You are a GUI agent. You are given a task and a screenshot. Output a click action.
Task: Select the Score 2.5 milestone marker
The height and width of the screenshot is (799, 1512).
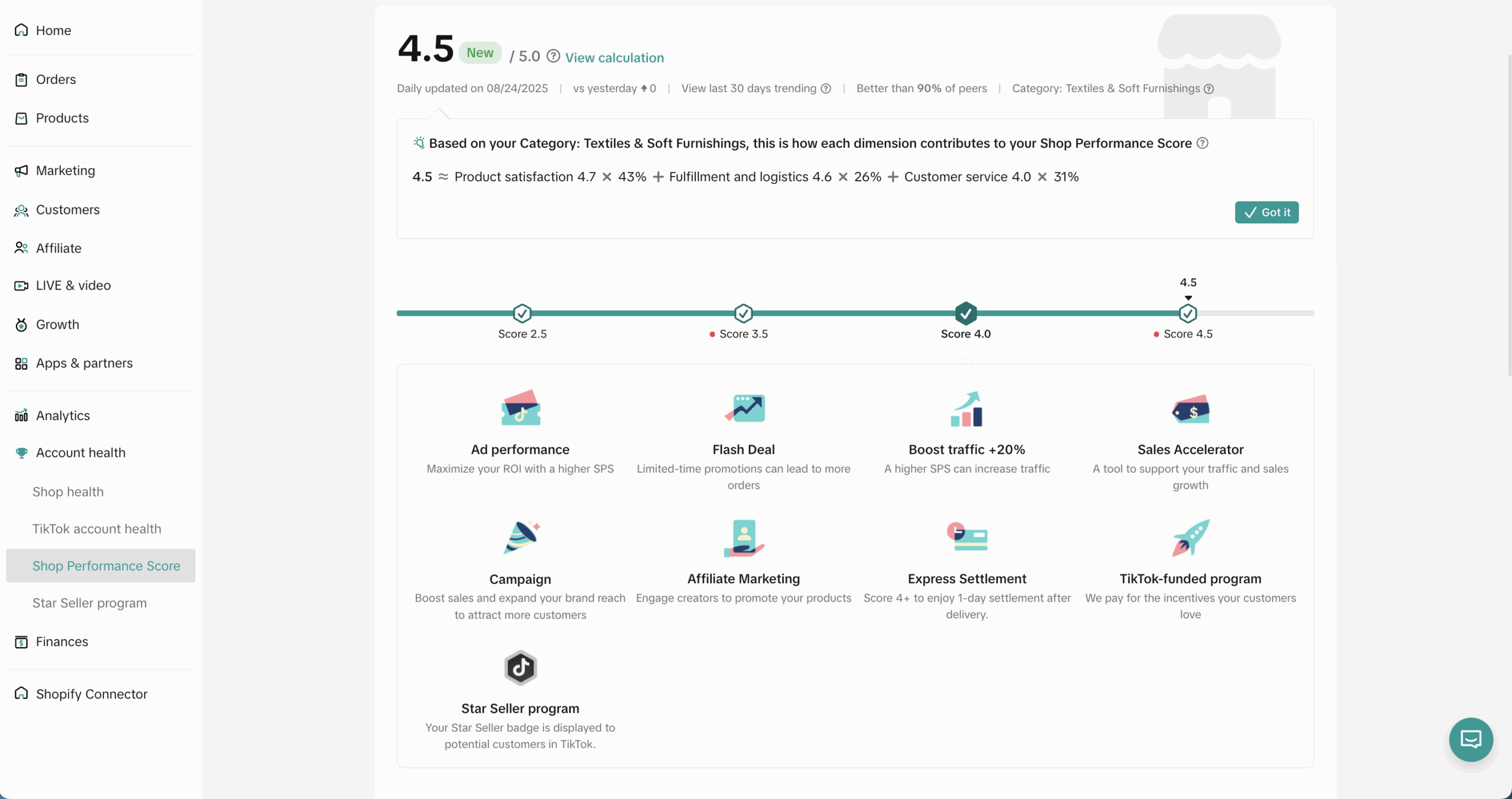tap(522, 313)
